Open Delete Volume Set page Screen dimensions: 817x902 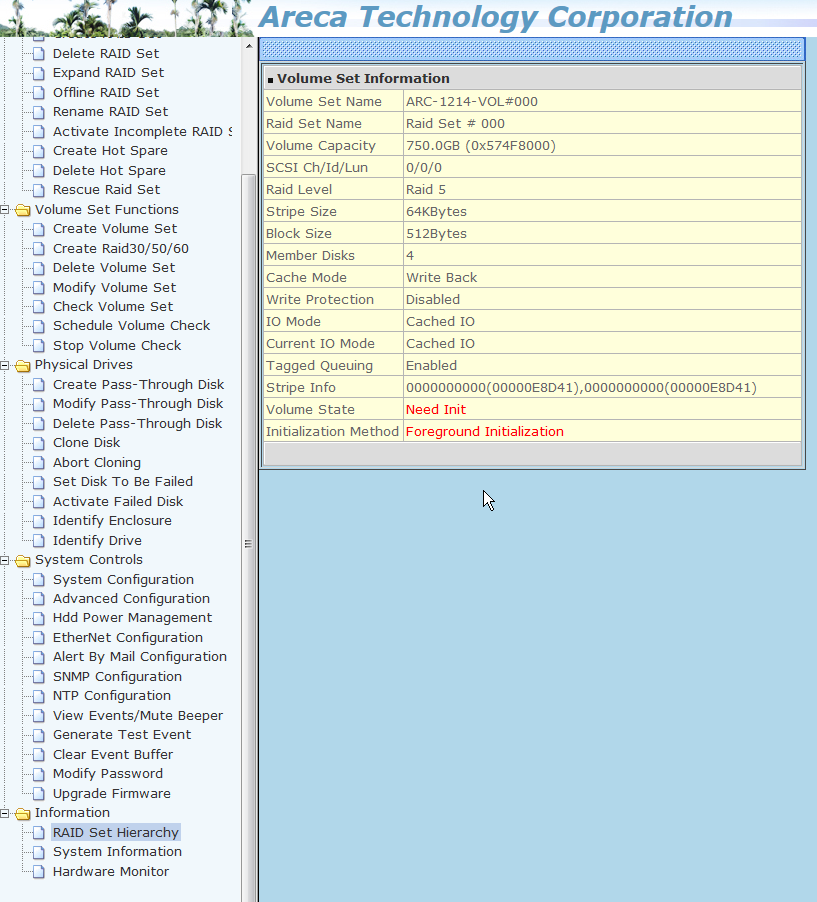tap(114, 267)
